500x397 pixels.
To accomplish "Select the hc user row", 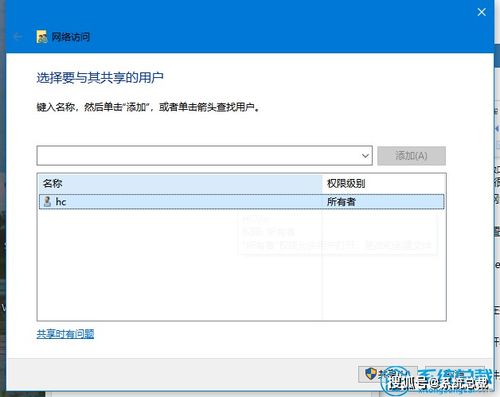I will [242, 202].
